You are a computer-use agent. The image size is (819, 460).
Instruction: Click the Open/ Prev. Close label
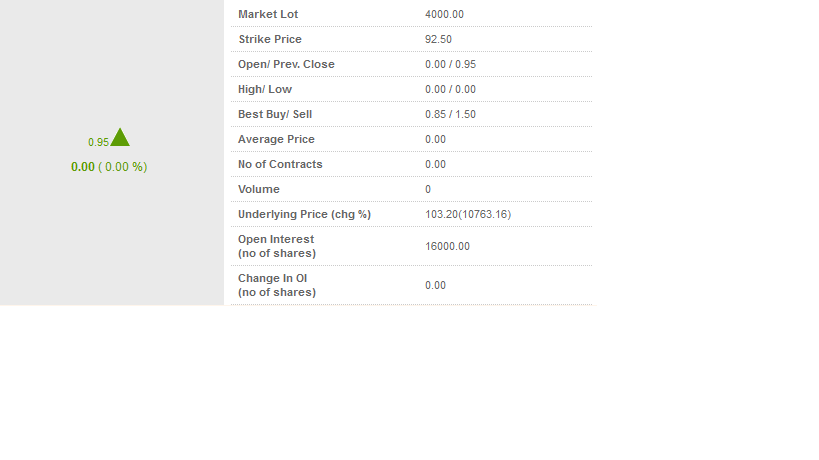[x=286, y=64]
